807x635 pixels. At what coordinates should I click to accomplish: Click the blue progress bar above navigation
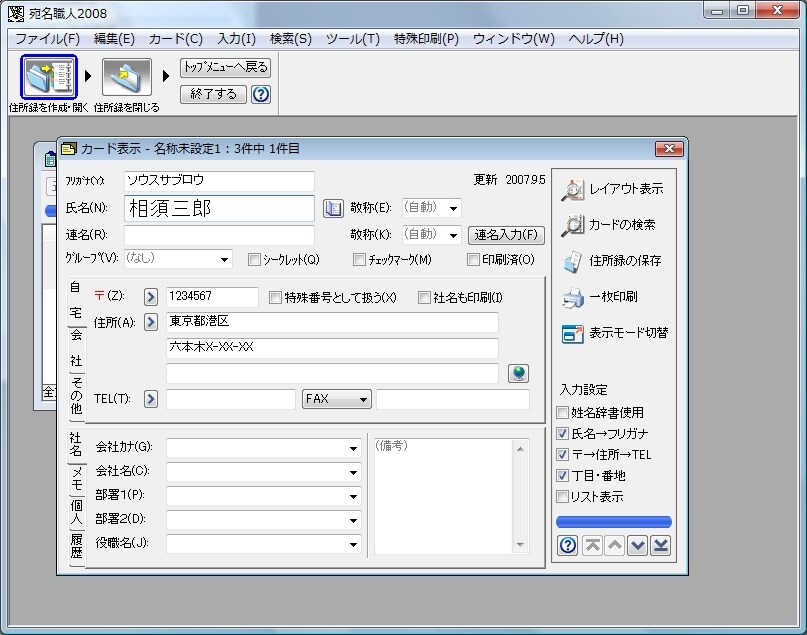613,522
